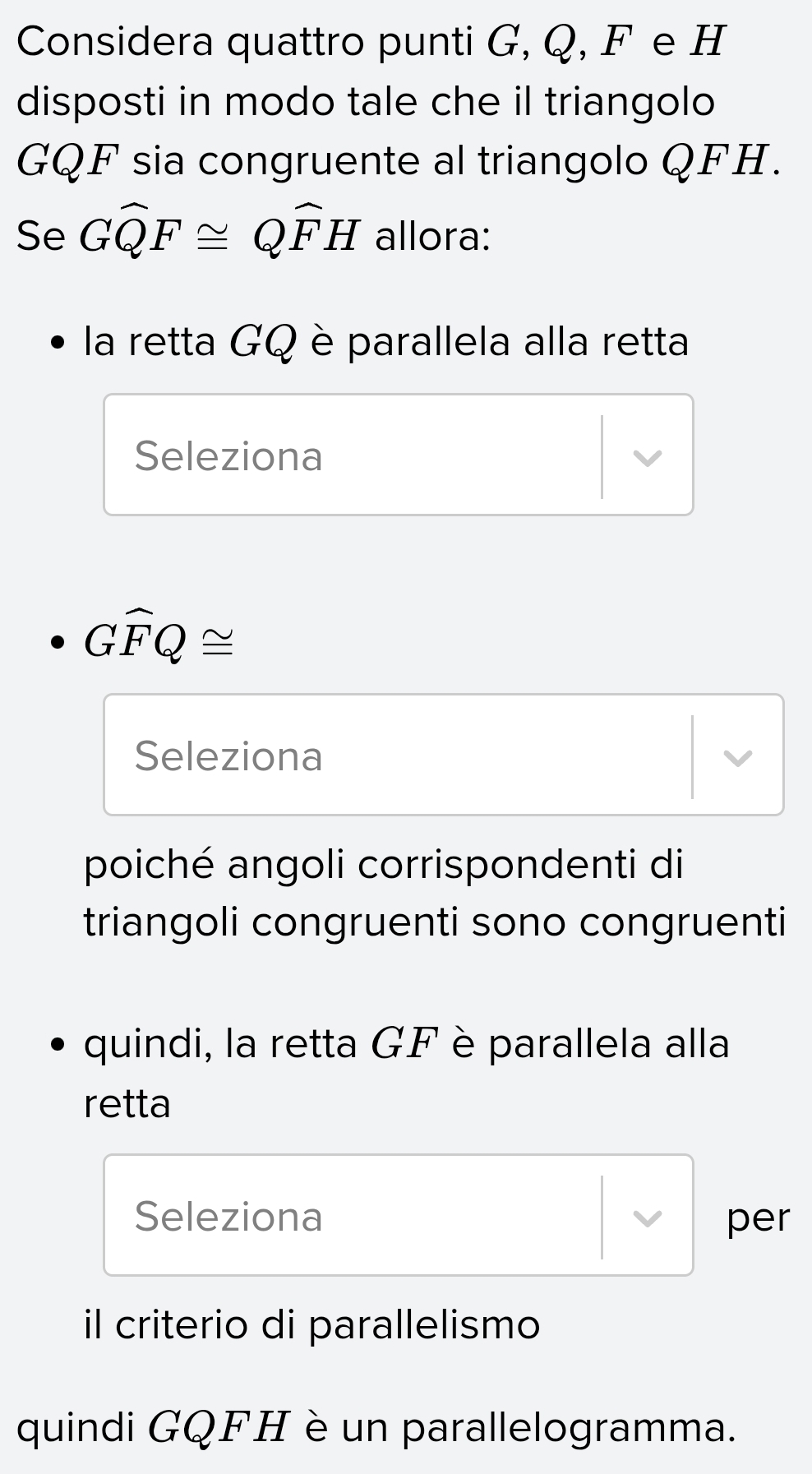Viewport: 812px width, 1474px height.
Task: Click the text 'poiché angoli corrispondenti di'
Action: coord(384,864)
